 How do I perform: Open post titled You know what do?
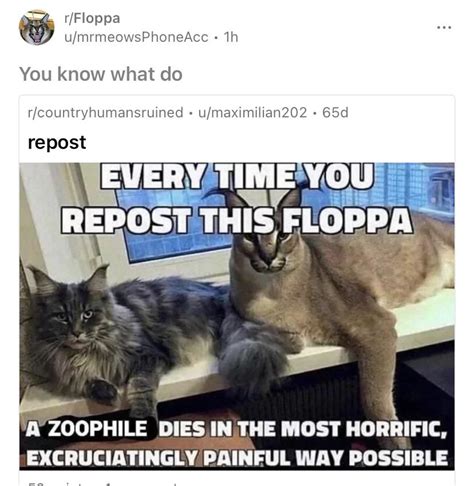click(x=101, y=74)
